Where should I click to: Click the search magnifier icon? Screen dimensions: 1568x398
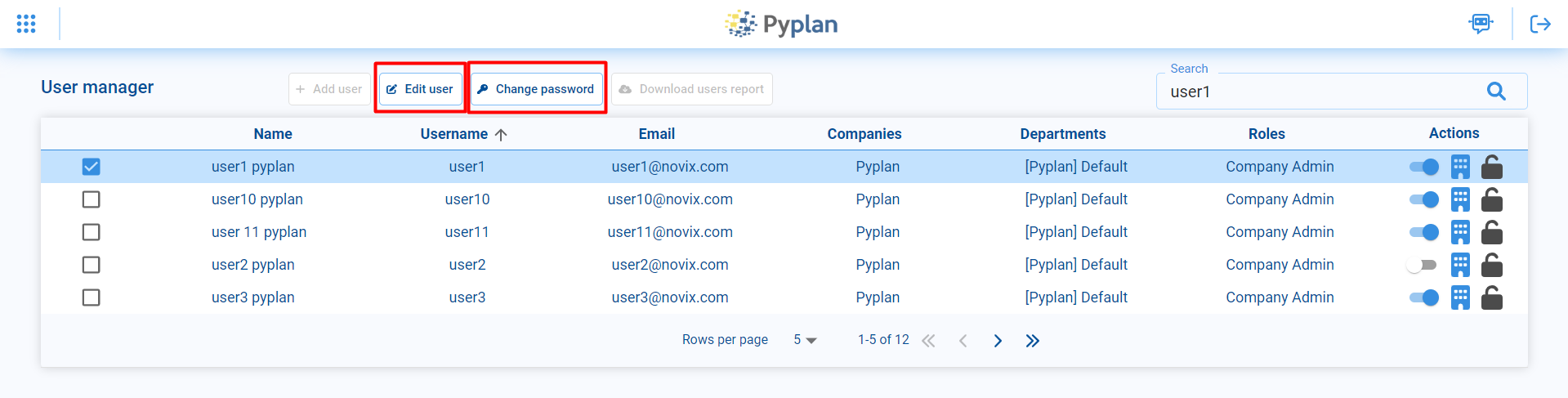tap(1496, 92)
